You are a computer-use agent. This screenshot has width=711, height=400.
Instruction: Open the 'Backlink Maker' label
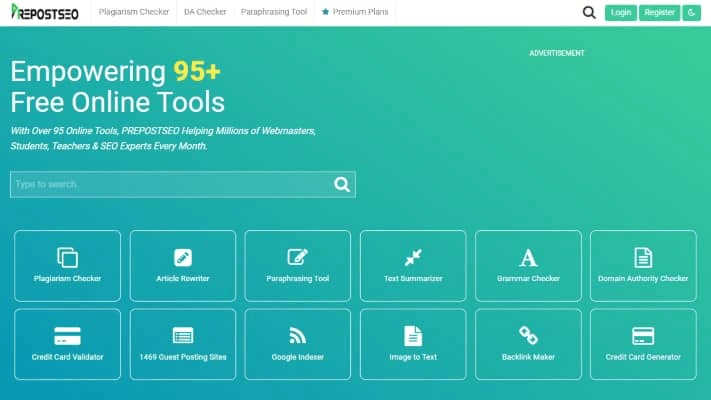tap(528, 357)
